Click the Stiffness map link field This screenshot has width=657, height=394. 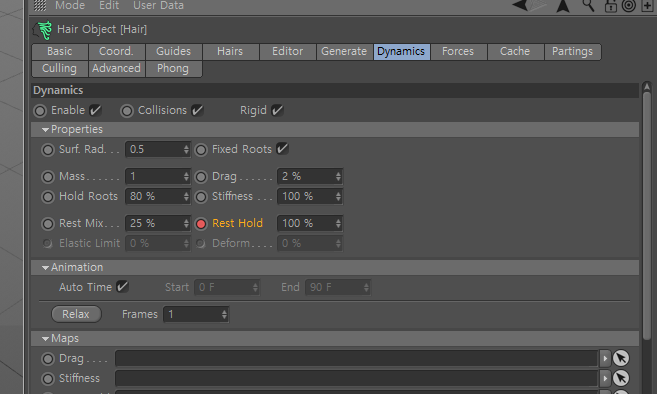356,378
